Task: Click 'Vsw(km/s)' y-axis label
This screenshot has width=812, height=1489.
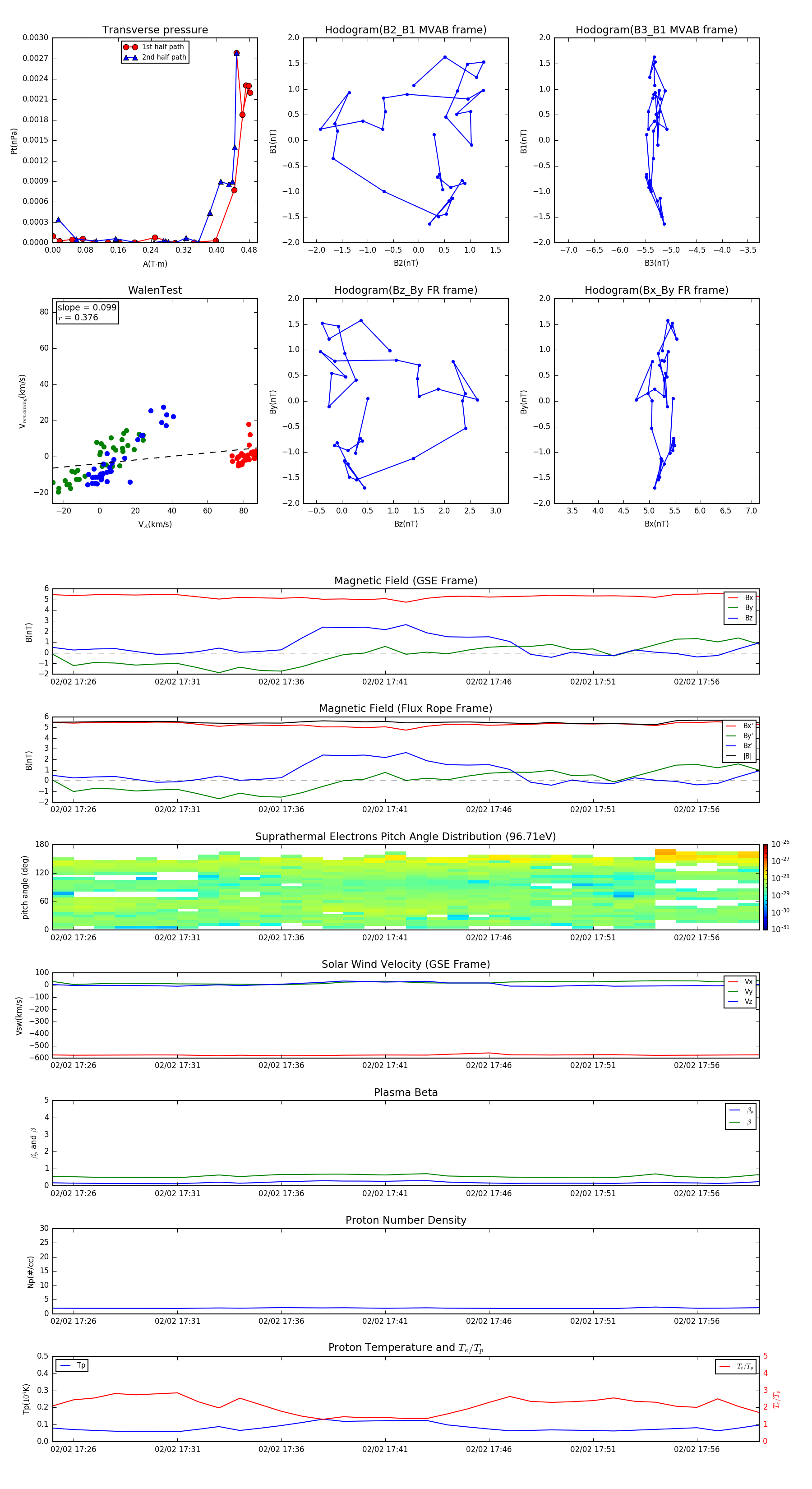Action: [19, 1015]
